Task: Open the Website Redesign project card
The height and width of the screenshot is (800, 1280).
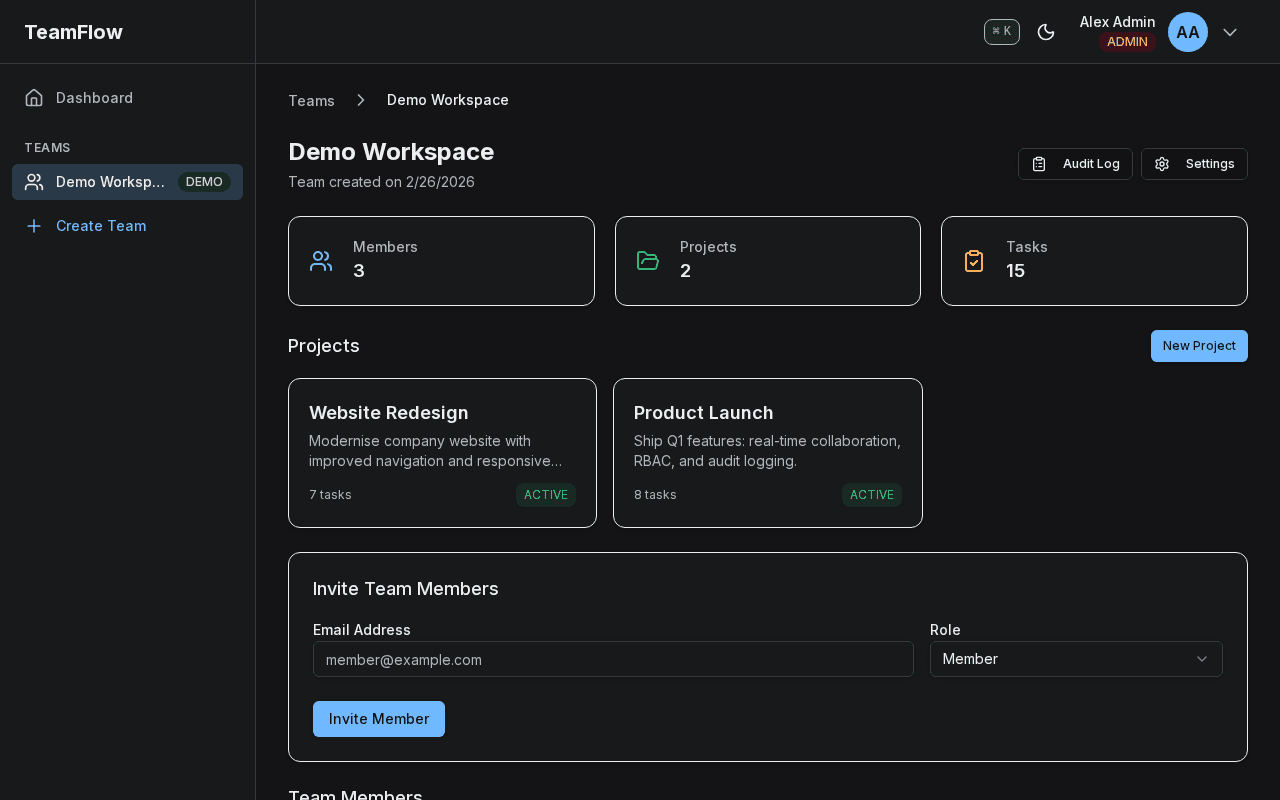Action: click(442, 452)
